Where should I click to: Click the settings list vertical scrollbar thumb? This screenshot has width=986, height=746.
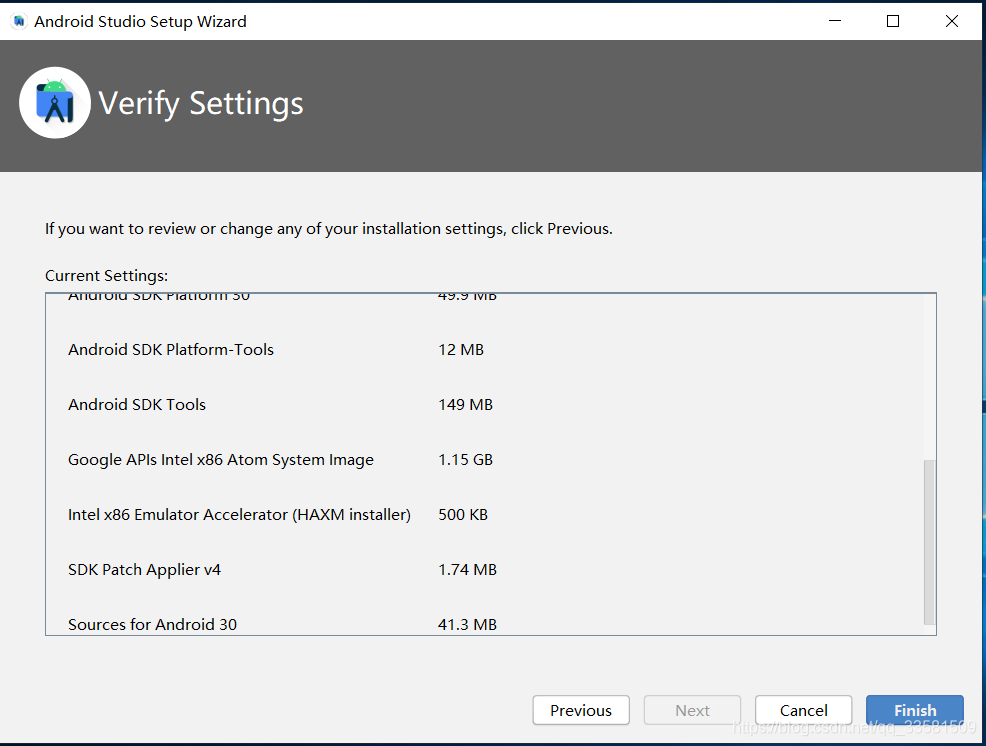pyautogui.click(x=929, y=542)
